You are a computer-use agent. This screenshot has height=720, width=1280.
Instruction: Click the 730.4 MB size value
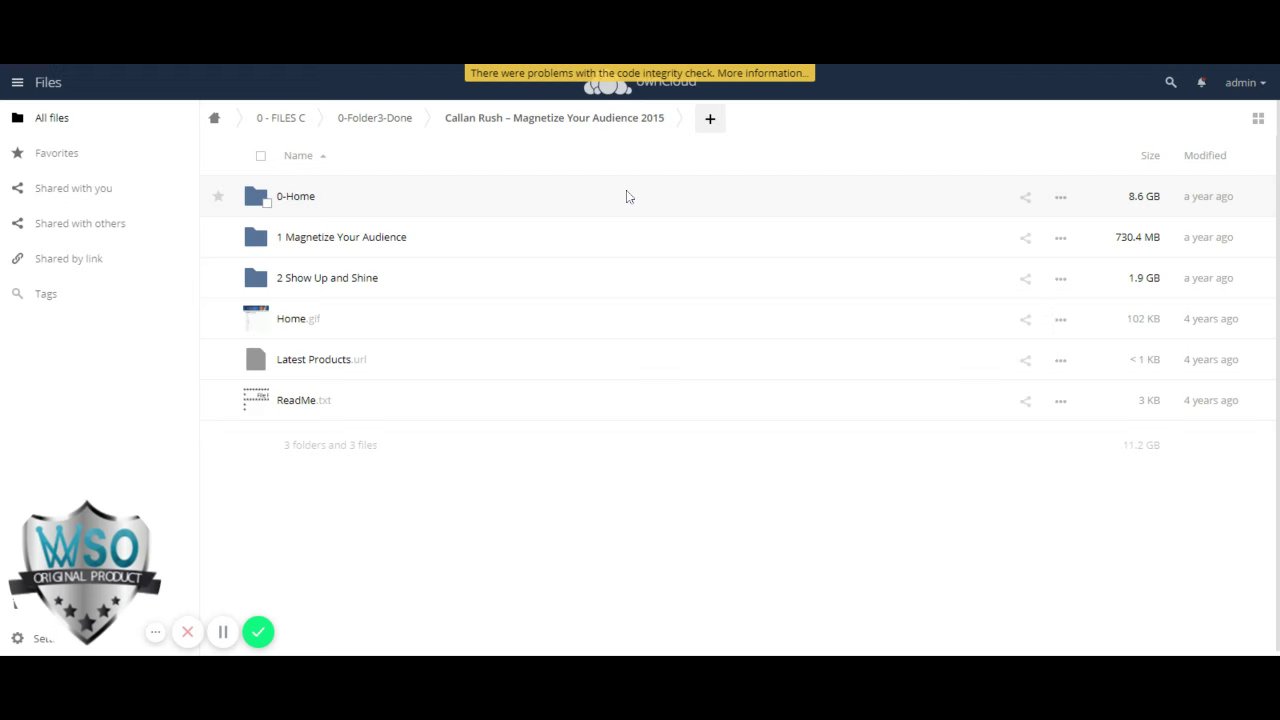point(1138,238)
